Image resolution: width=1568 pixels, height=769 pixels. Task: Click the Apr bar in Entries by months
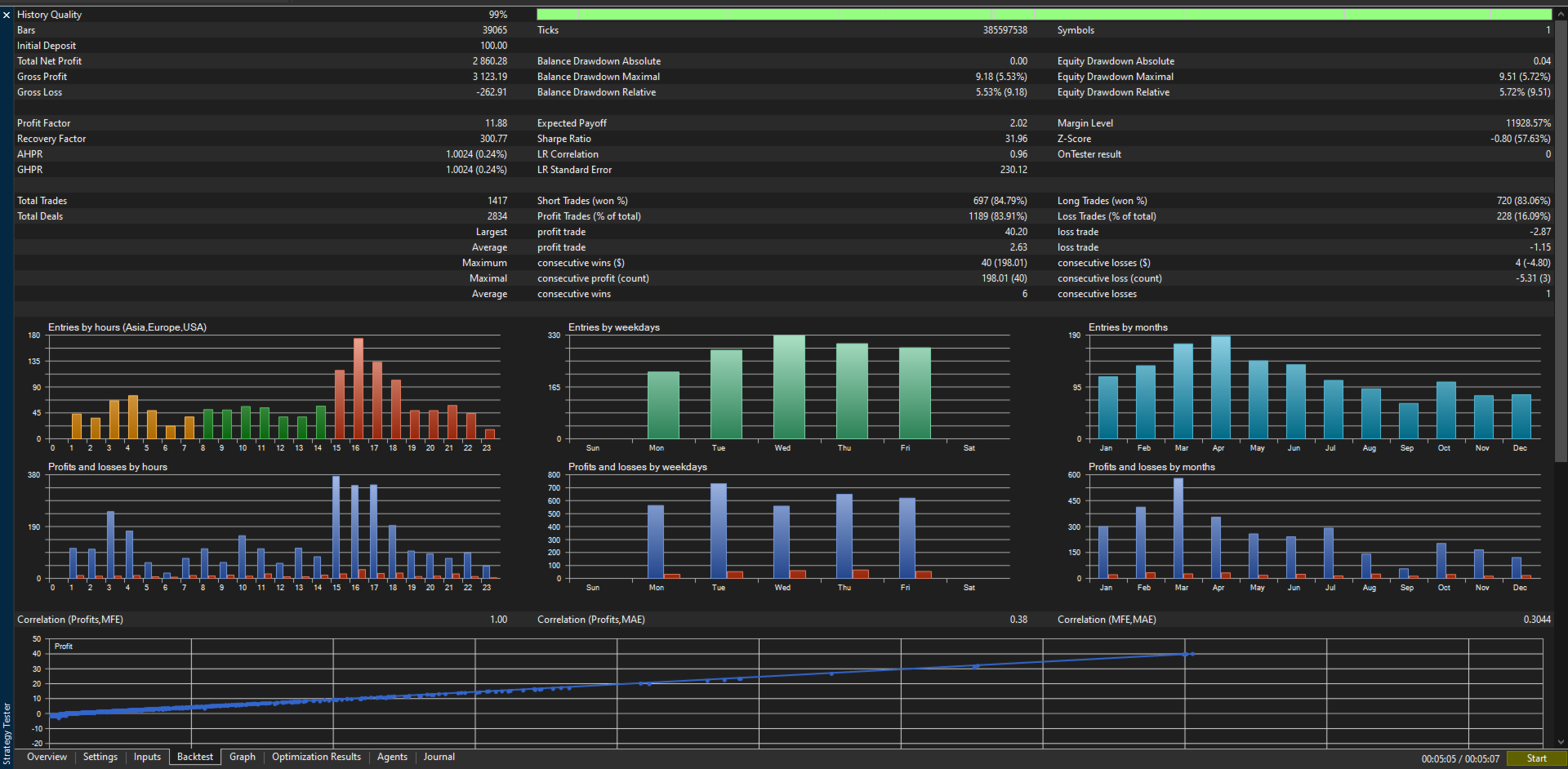[x=1221, y=388]
